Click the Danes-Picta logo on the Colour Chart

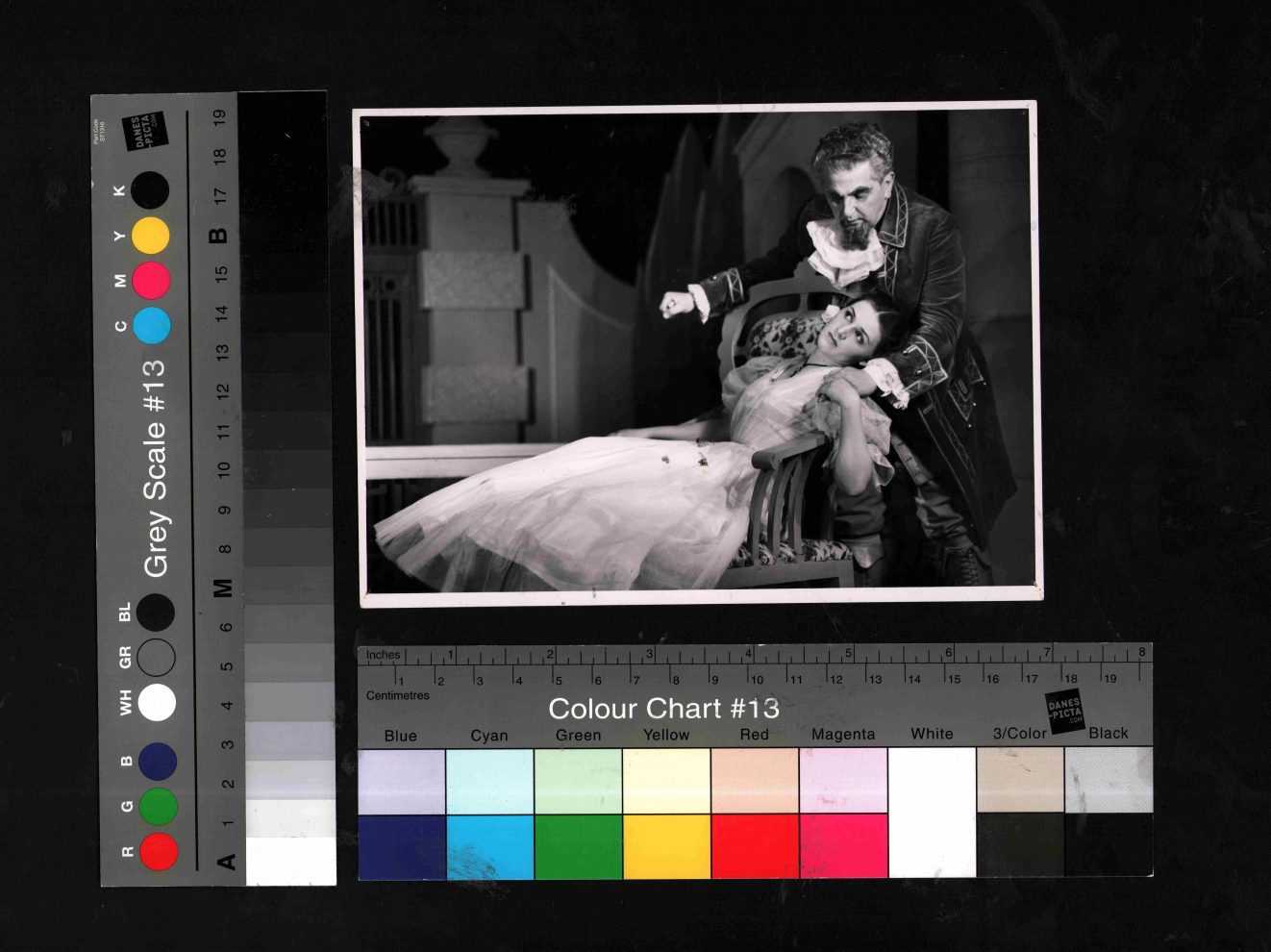point(1064,713)
